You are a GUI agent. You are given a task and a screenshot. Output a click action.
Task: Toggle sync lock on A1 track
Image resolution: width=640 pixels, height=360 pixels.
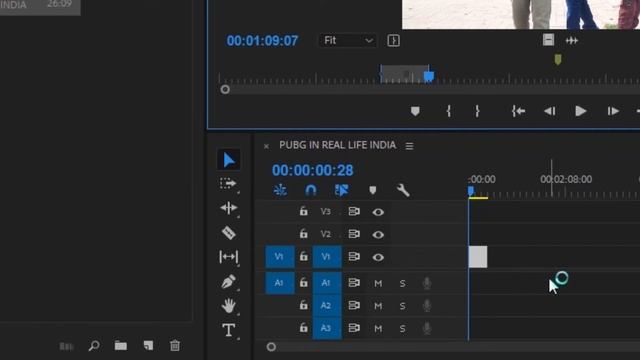354,282
